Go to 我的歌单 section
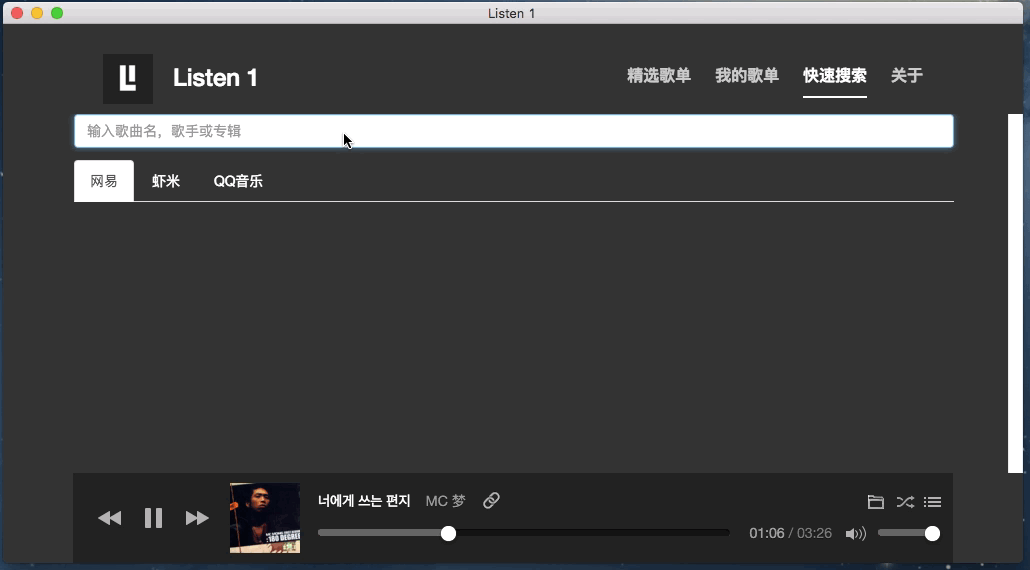Image resolution: width=1030 pixels, height=570 pixels. coord(747,76)
